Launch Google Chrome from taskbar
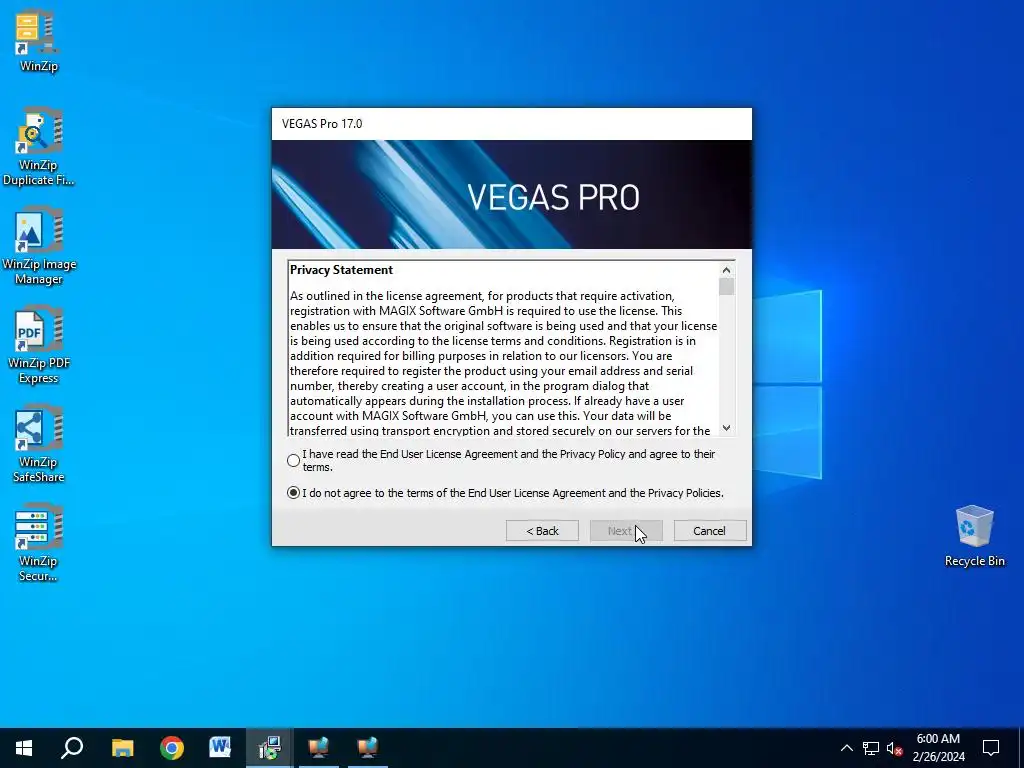This screenshot has height=768, width=1024. click(172, 748)
